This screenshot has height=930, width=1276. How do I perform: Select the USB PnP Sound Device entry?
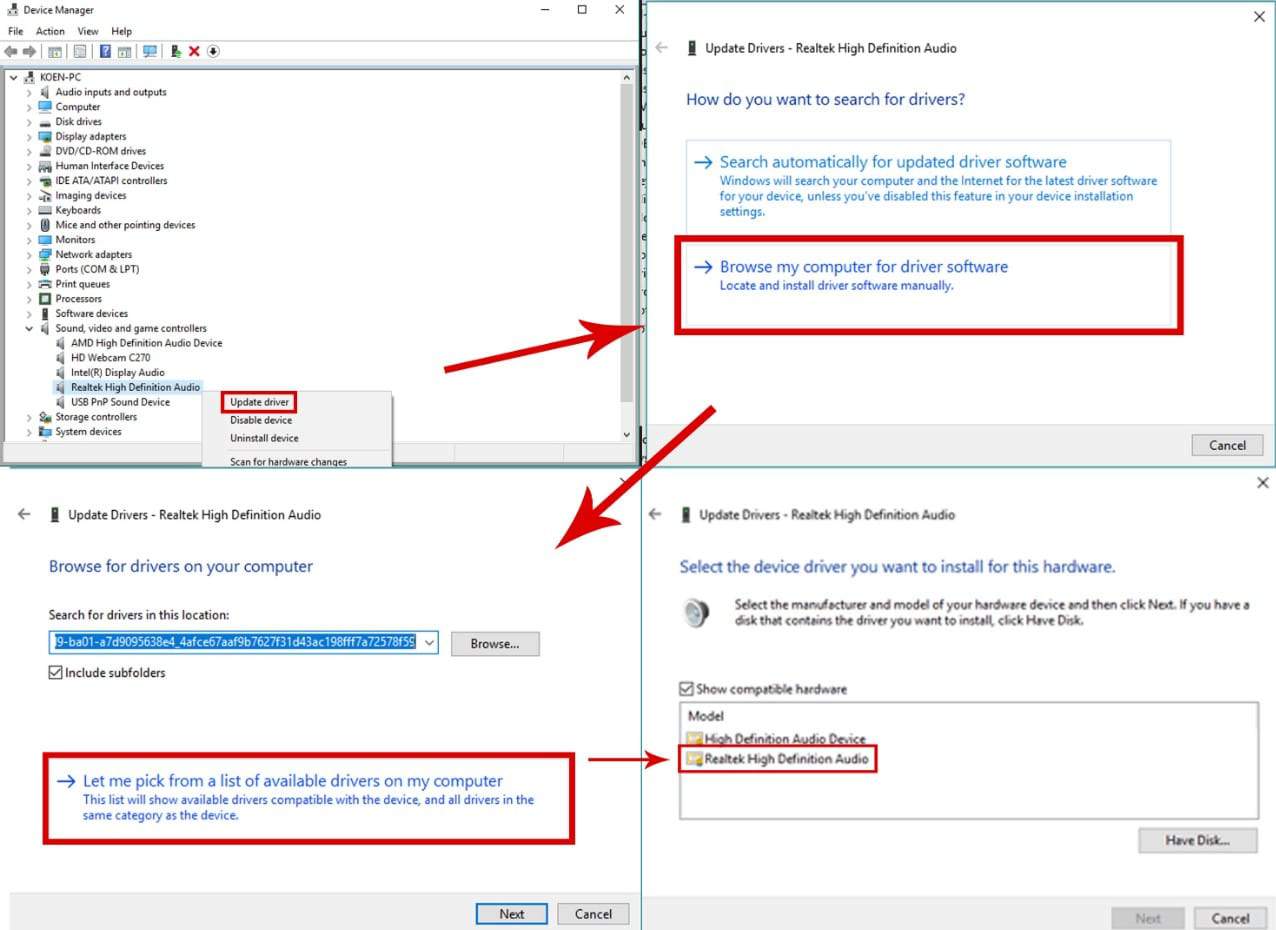click(x=120, y=402)
